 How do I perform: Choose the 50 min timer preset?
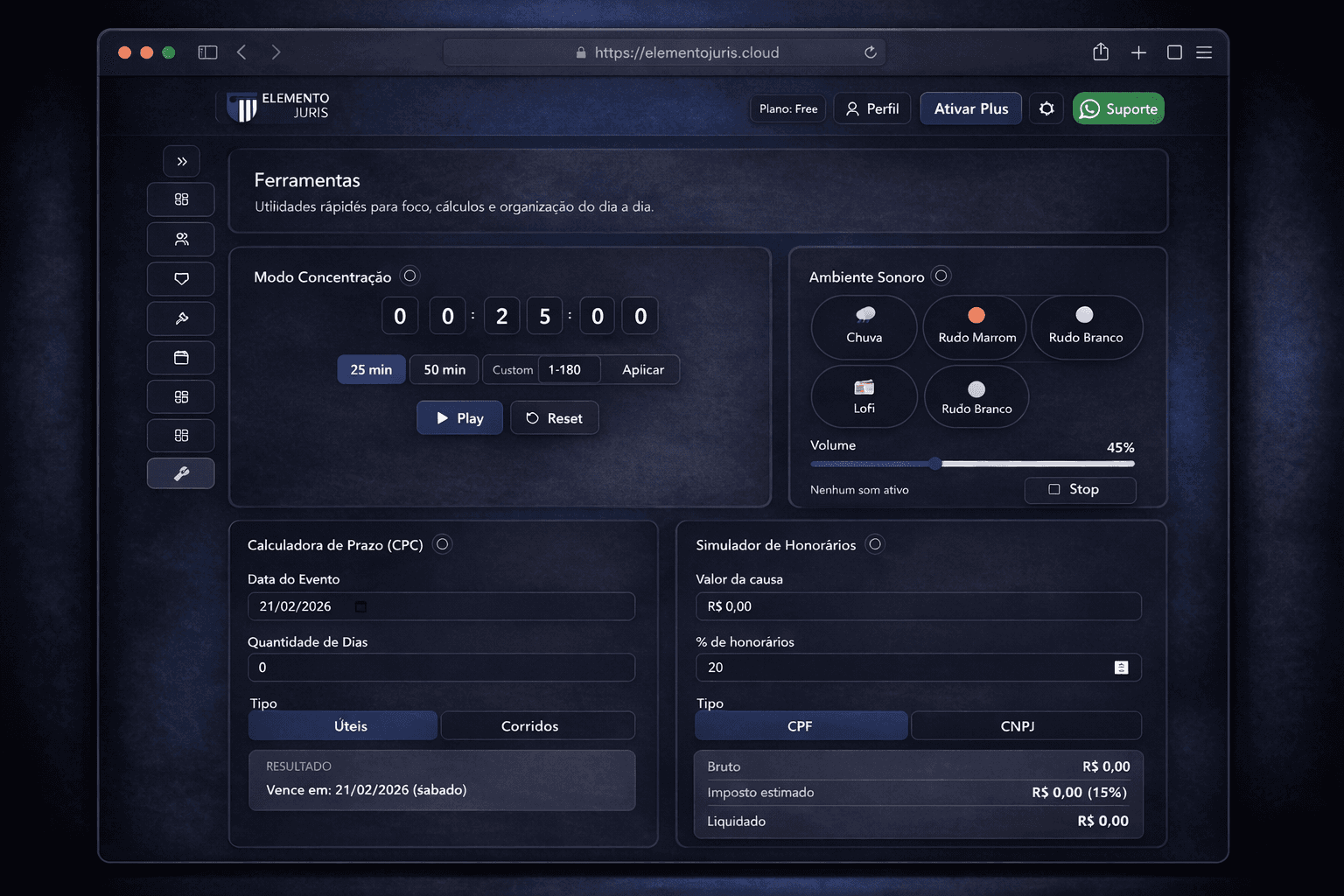444,369
